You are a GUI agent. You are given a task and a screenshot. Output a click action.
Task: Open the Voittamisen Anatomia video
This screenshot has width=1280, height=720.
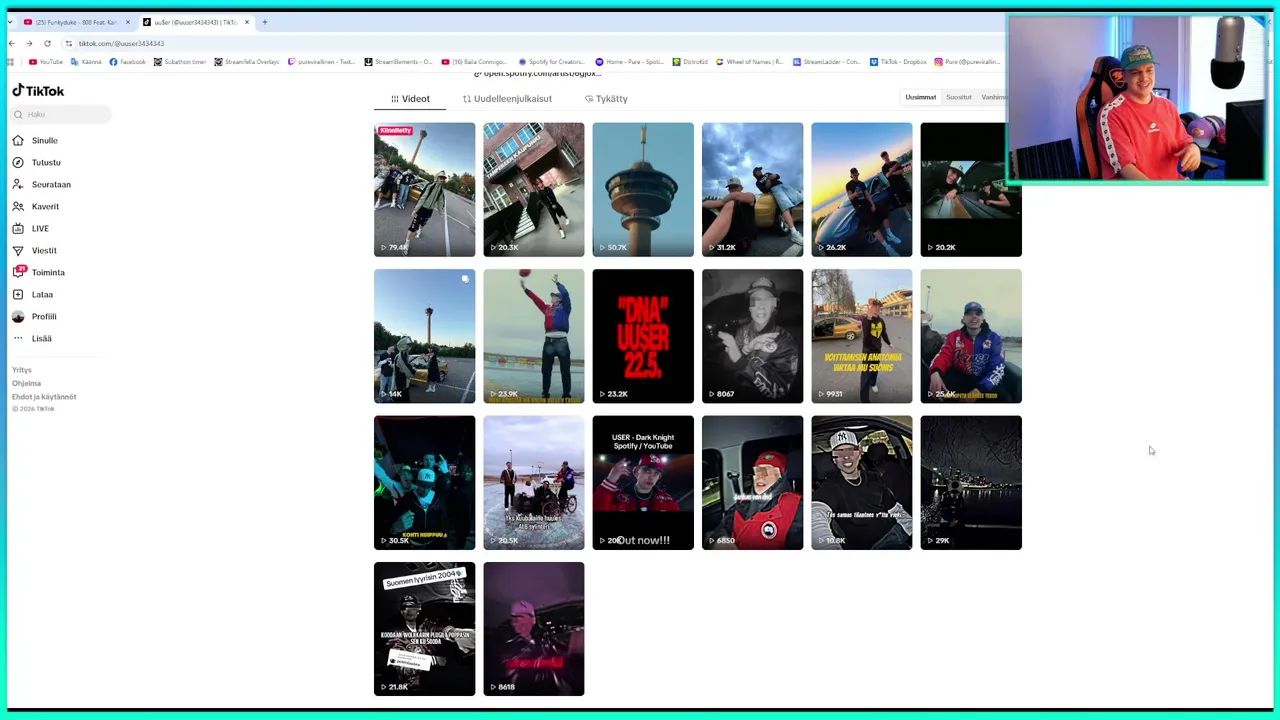coord(862,336)
